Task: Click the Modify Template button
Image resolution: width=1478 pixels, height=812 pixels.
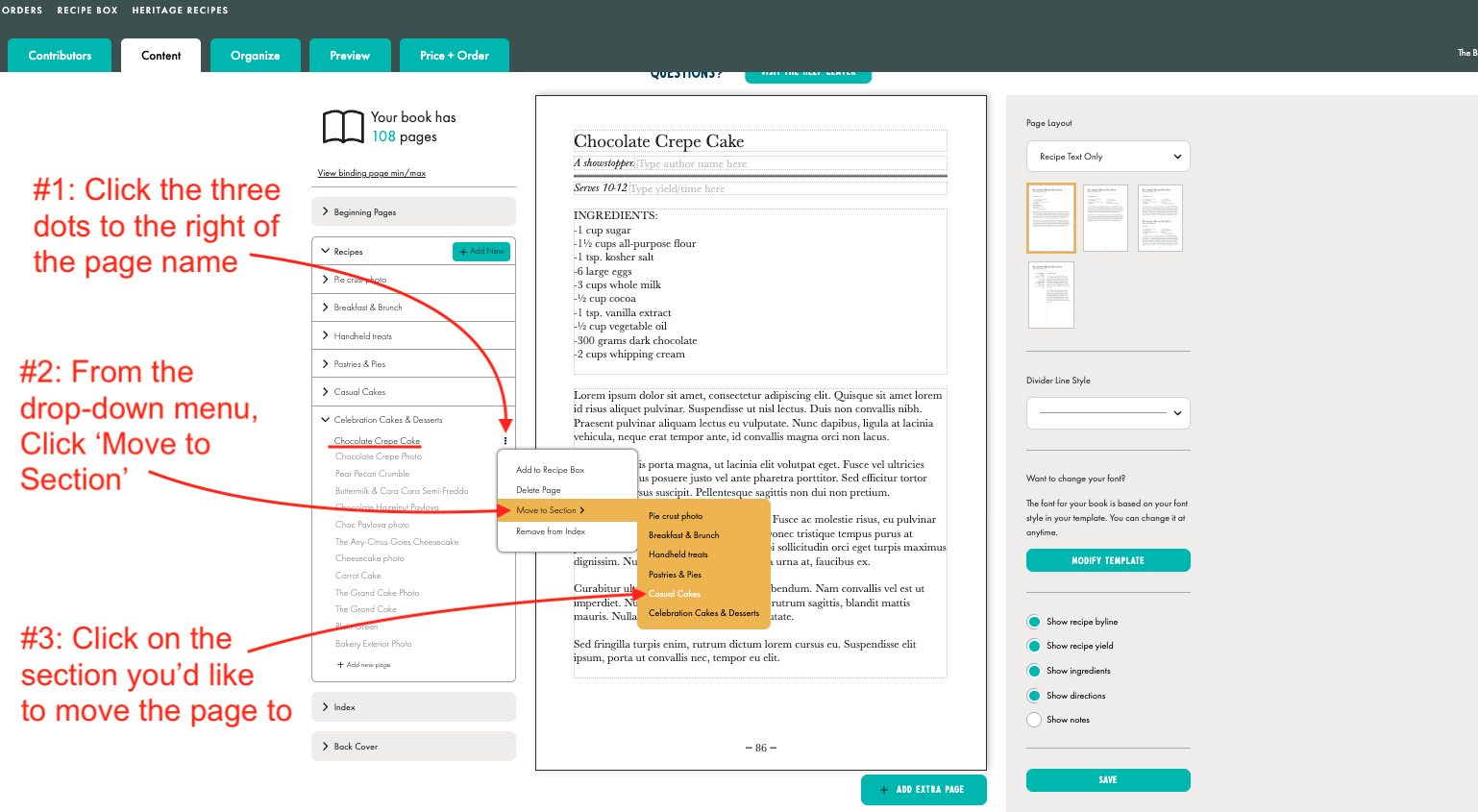Action: (x=1108, y=560)
